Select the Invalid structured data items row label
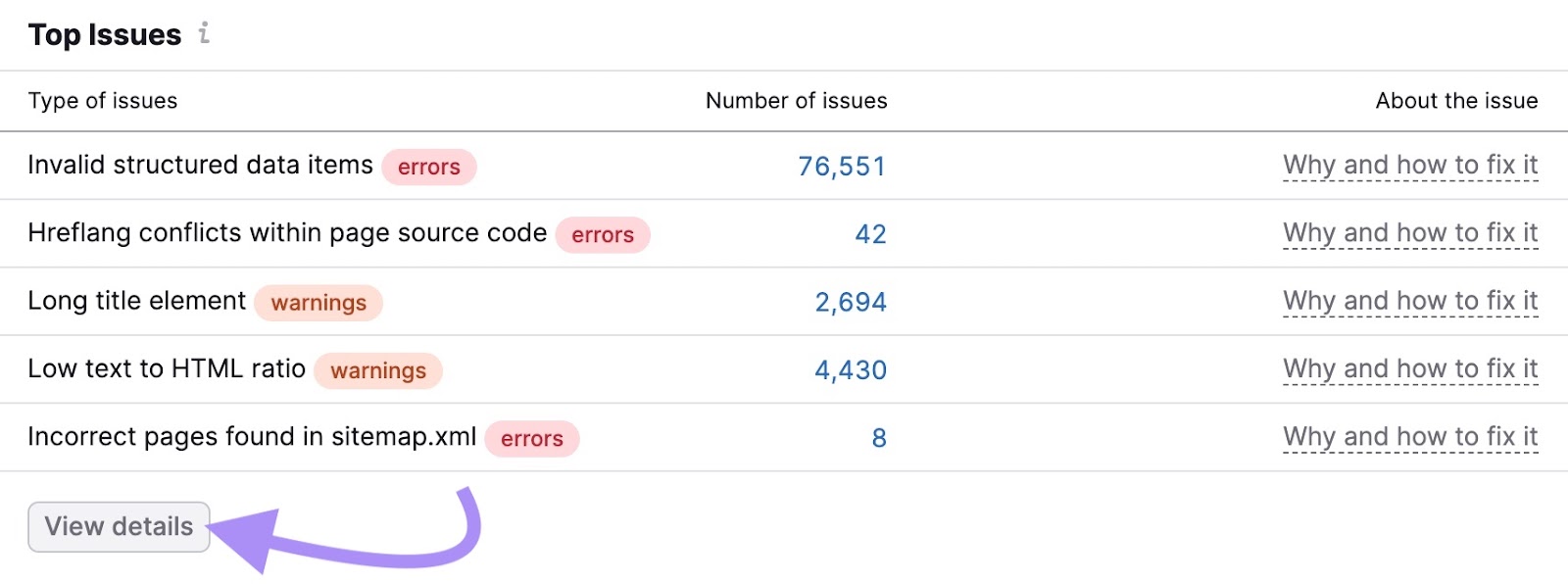Image resolution: width=1568 pixels, height=584 pixels. [200, 165]
